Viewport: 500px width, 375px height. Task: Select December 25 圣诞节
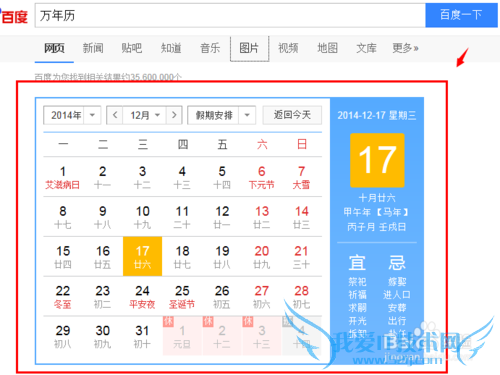coord(182,297)
